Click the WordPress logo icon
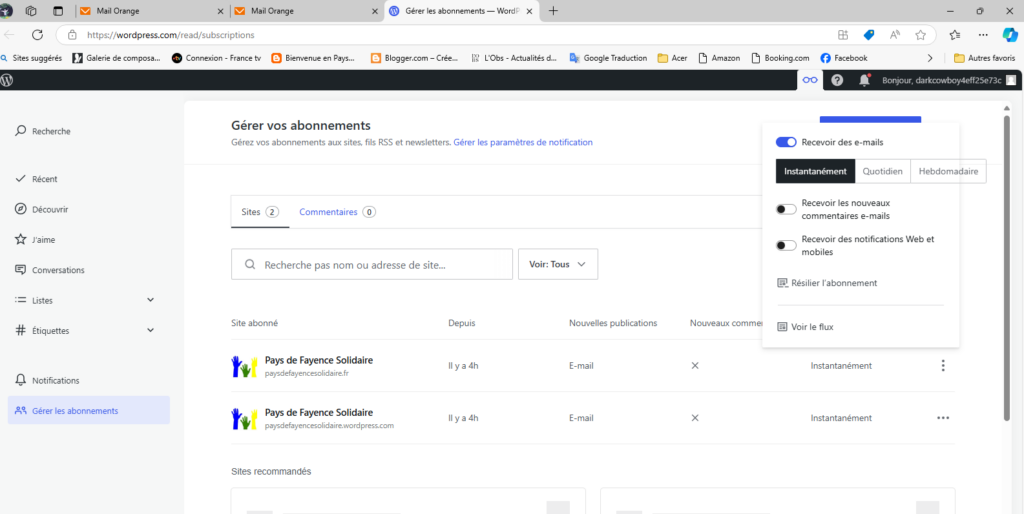This screenshot has width=1024, height=514. click(x=8, y=80)
